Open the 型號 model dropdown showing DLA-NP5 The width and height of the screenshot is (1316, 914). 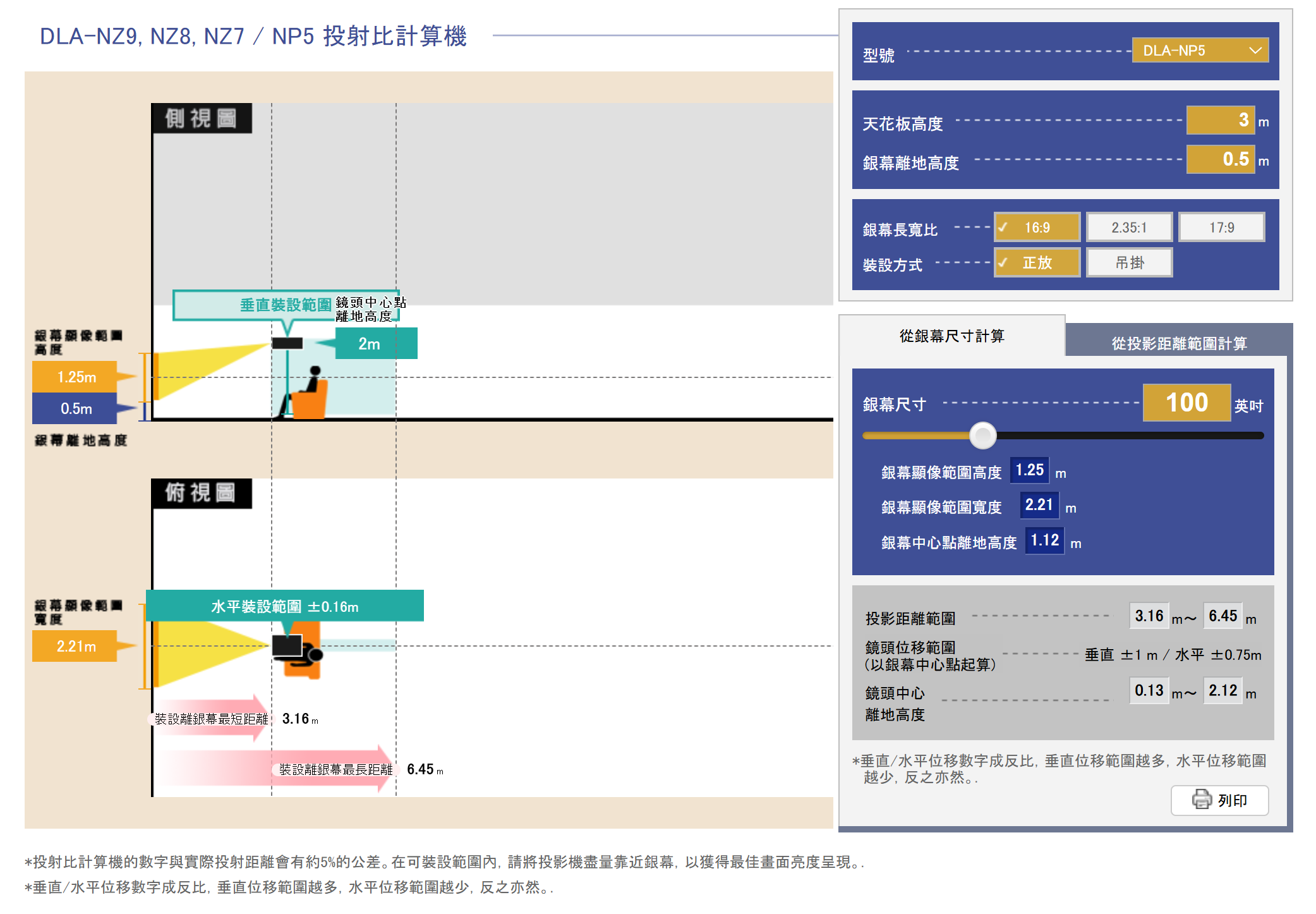(1200, 51)
